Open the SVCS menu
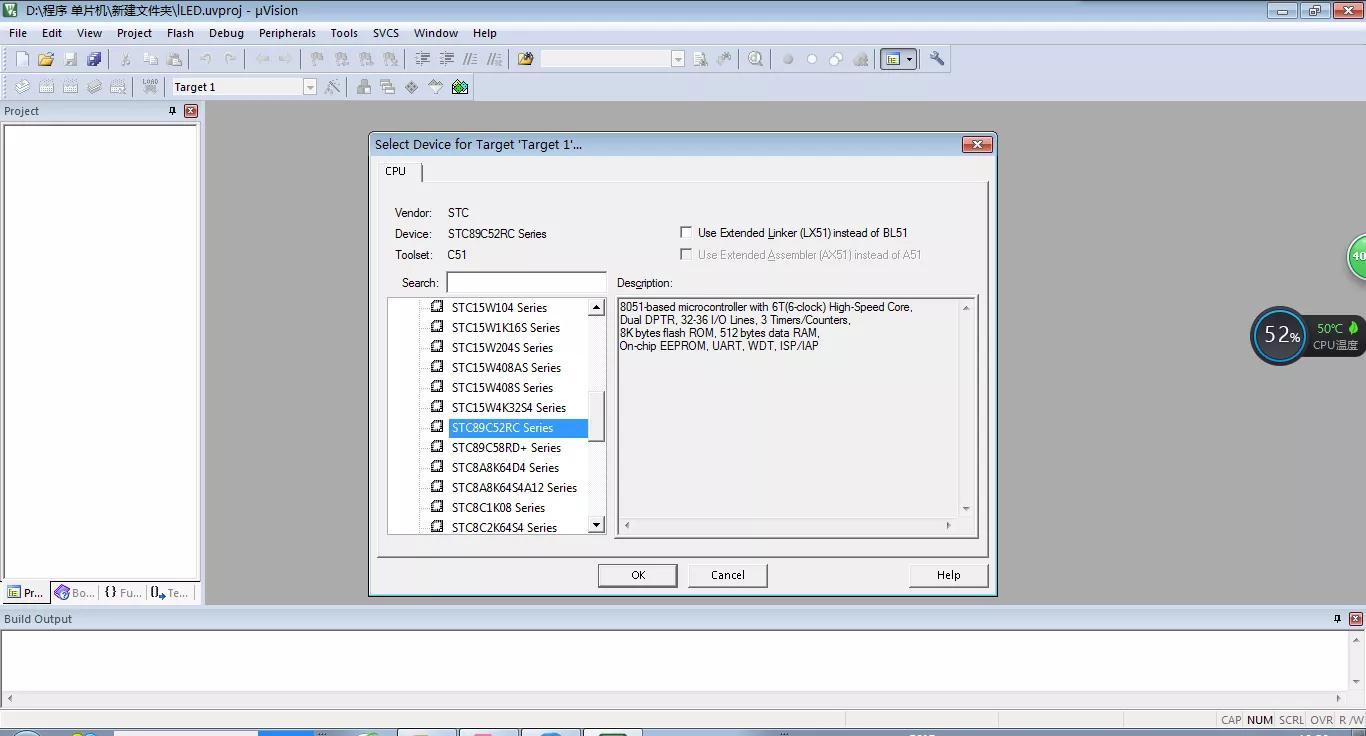Viewport: 1366px width, 736px height. [386, 33]
